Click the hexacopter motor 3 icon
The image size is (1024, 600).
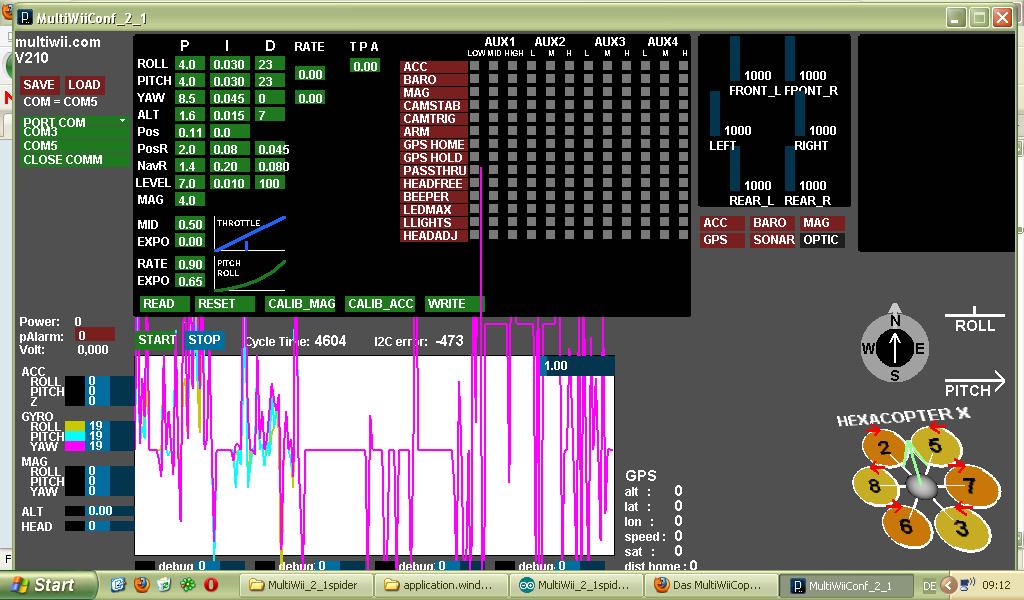961,528
